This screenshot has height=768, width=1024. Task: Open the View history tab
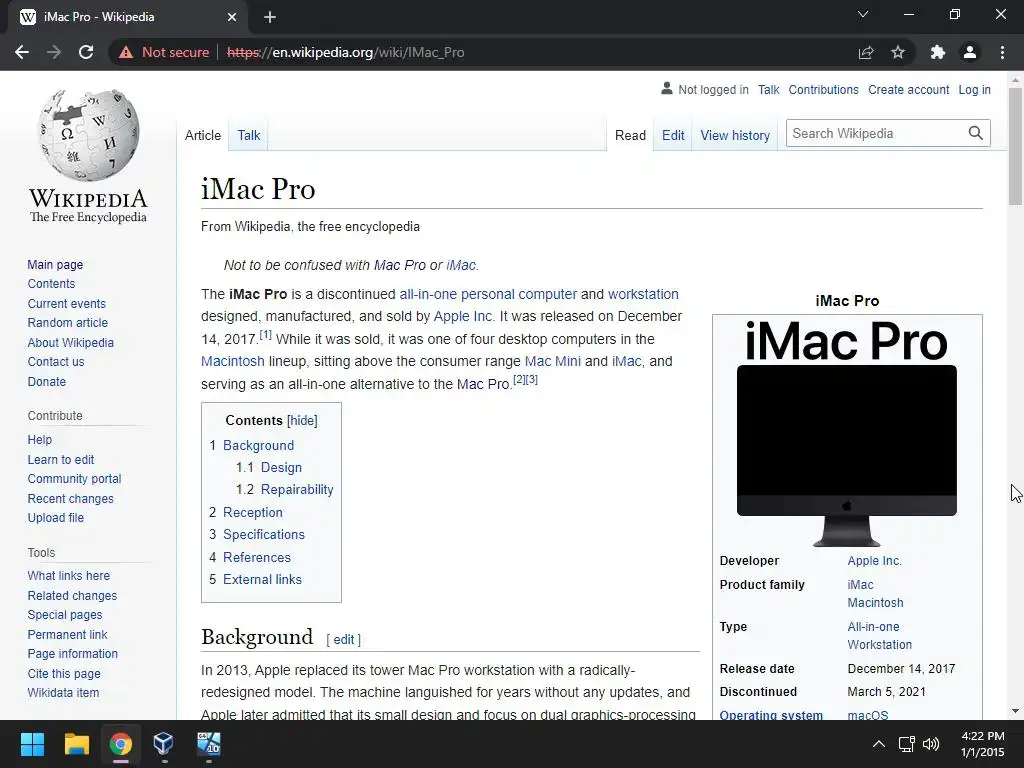(x=735, y=135)
